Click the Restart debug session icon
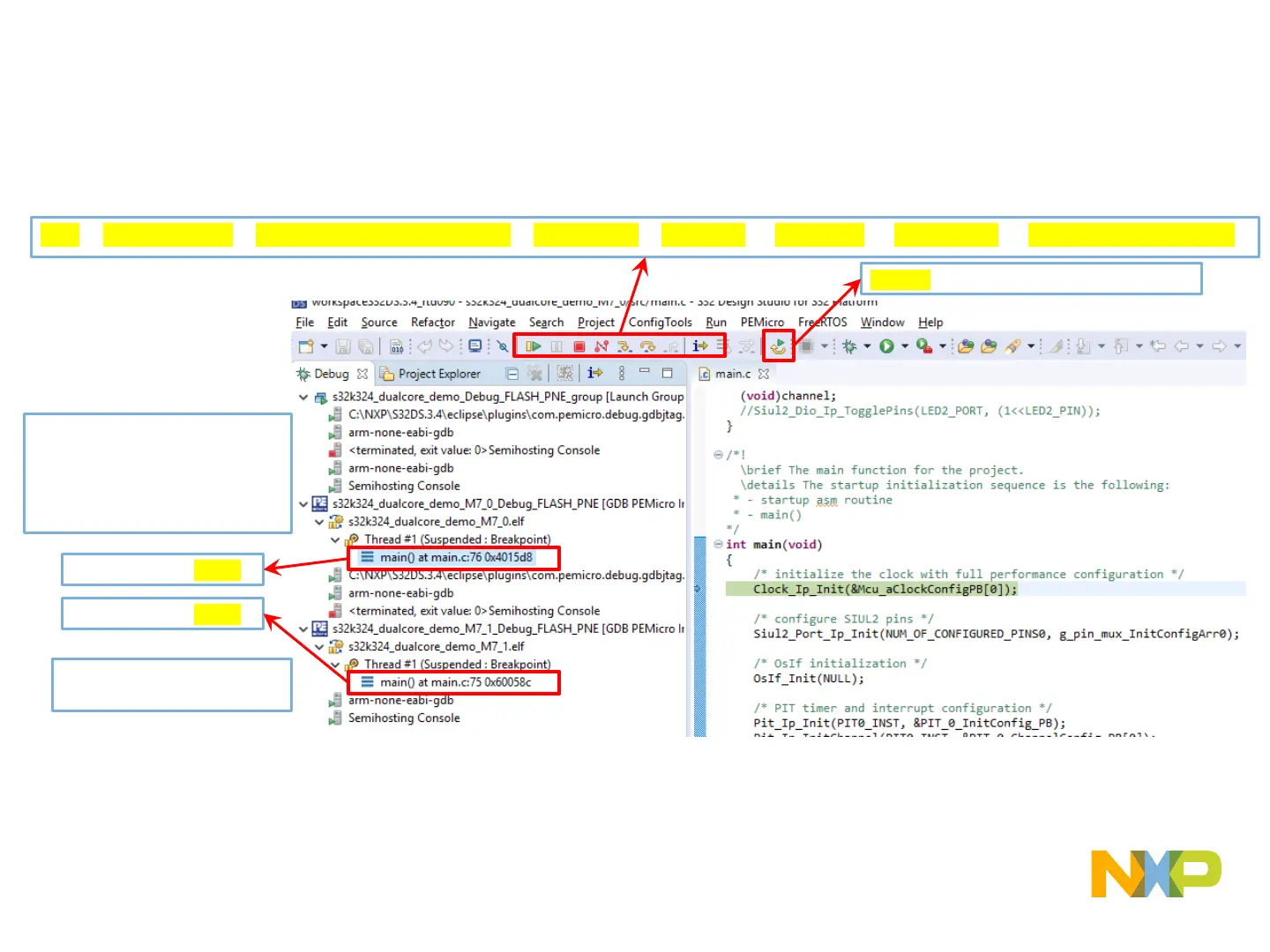The width and height of the screenshot is (1270, 952). pos(778,346)
